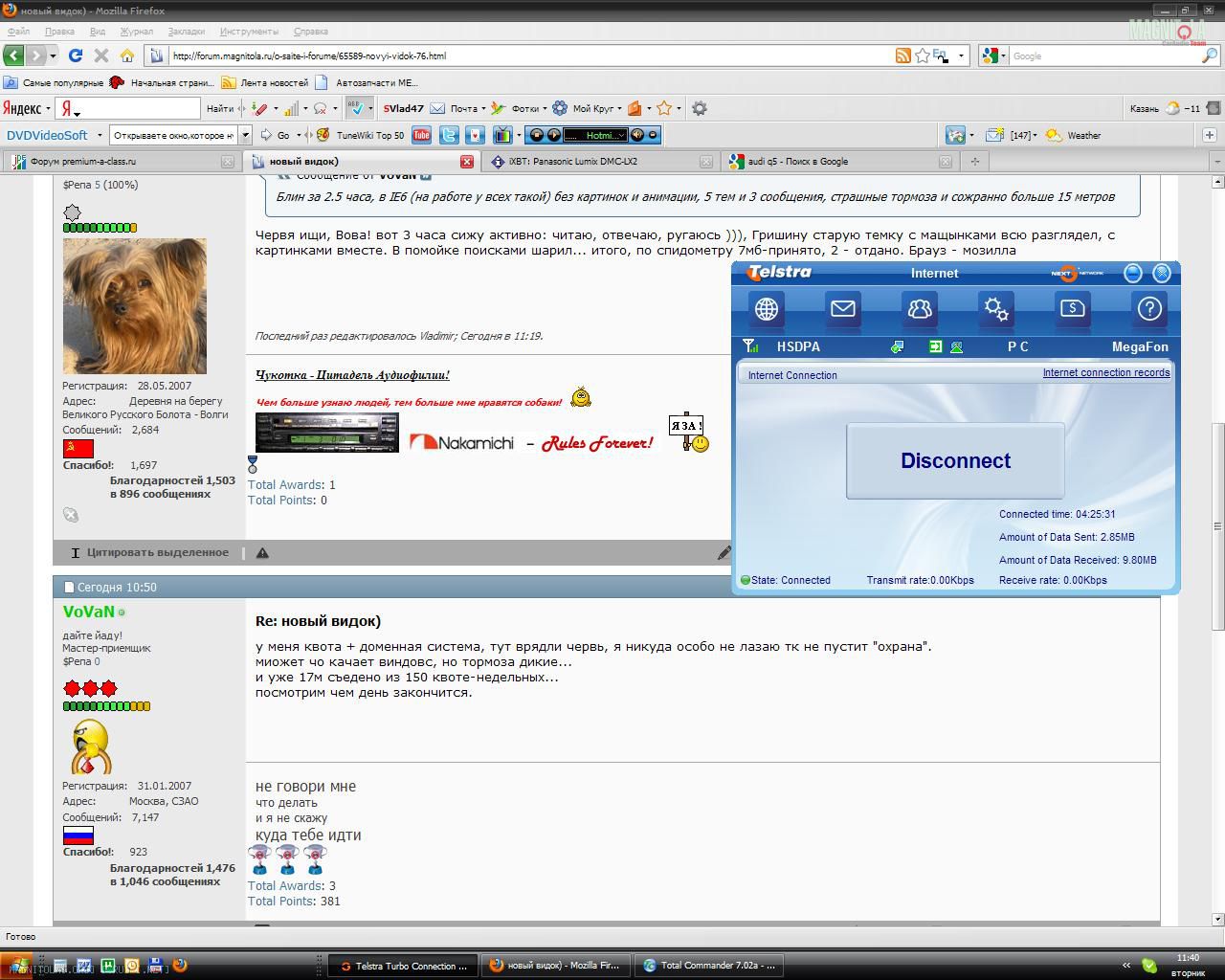Click the VoVaN username link
Viewport: 1225px width, 980px height.
[88, 612]
